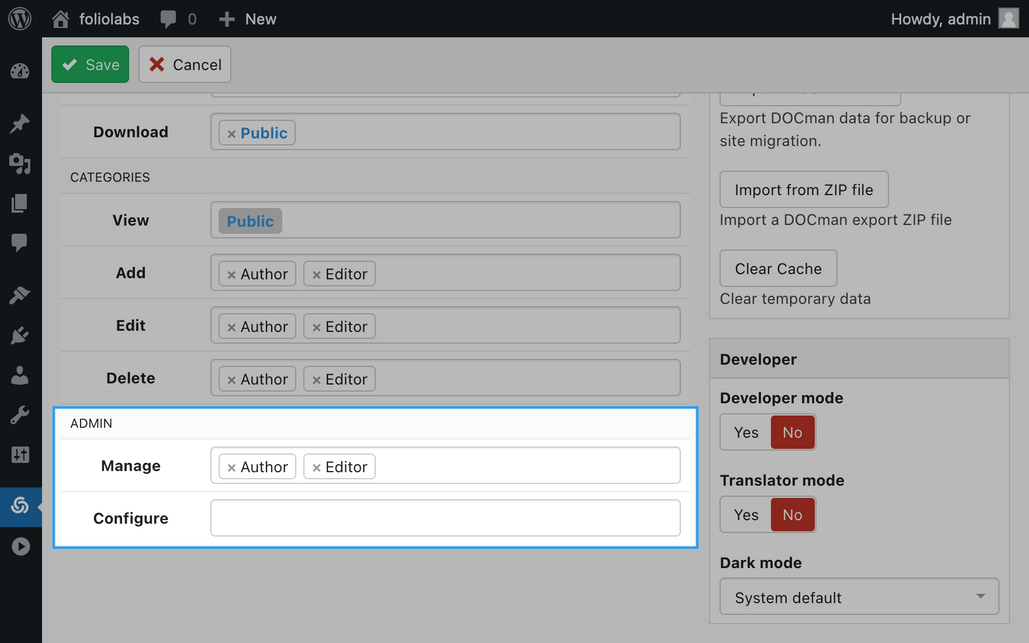Image resolution: width=1029 pixels, height=643 pixels.
Task: Open comments bubble in admin bar
Action: 168,19
